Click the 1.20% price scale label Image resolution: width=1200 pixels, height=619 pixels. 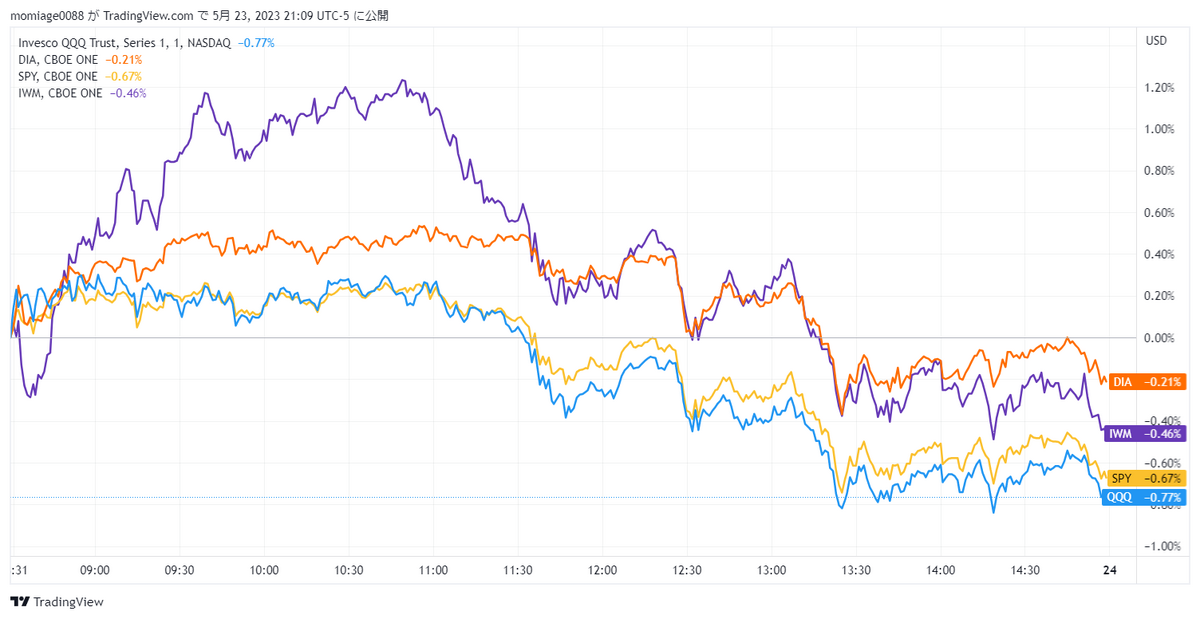pos(1160,88)
